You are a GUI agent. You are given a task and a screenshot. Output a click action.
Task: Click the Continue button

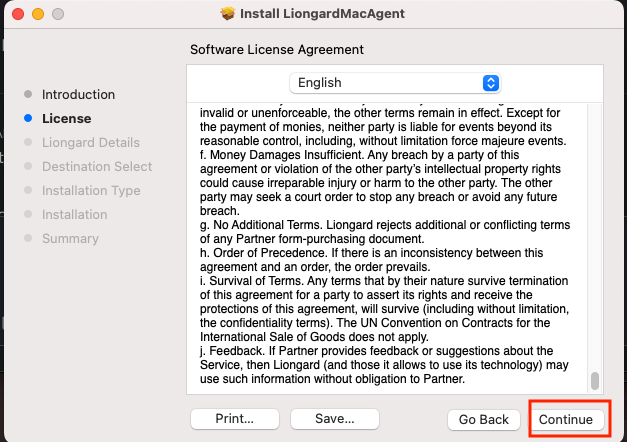coord(566,419)
